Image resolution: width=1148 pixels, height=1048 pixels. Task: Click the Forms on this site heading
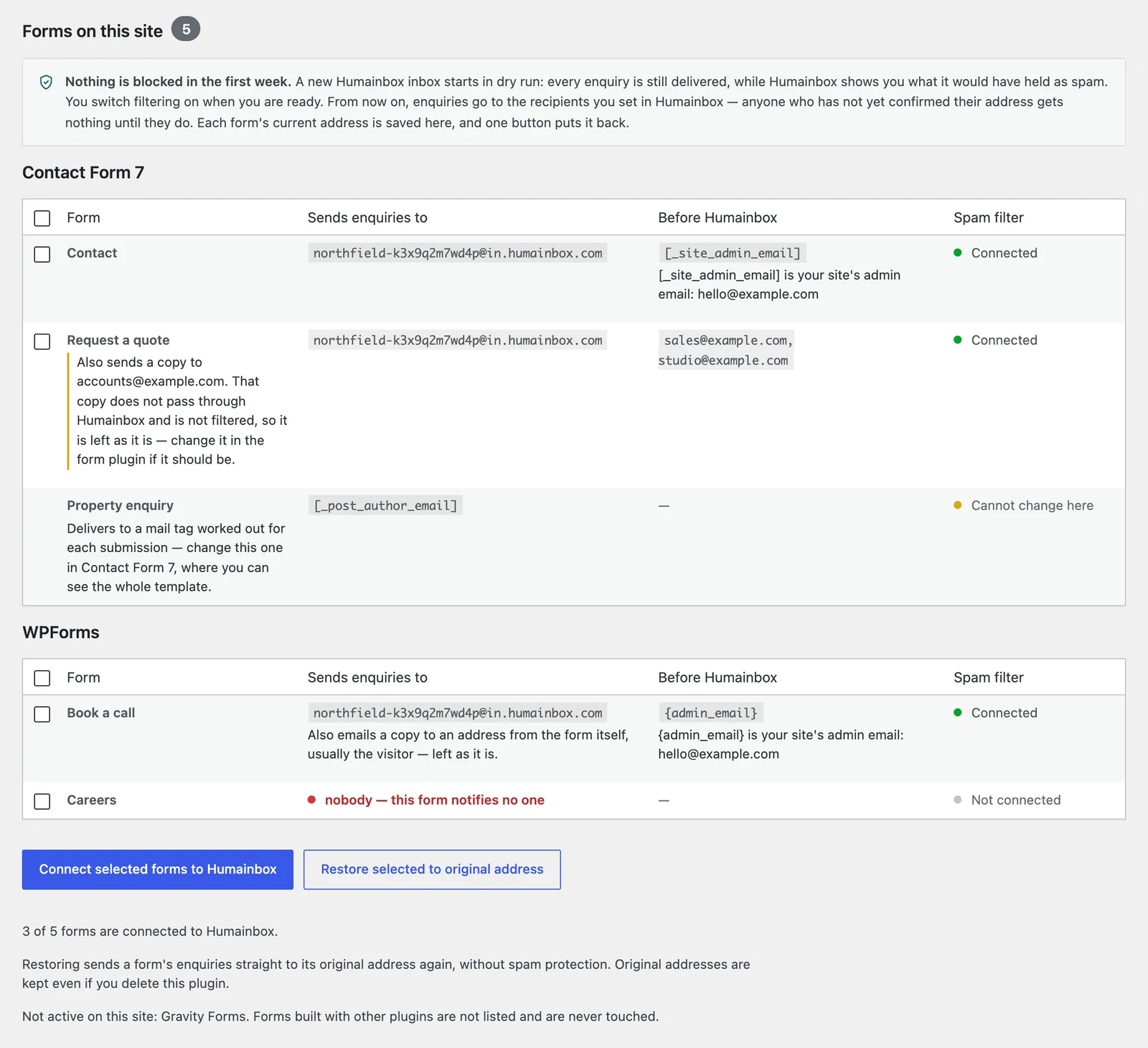(93, 31)
